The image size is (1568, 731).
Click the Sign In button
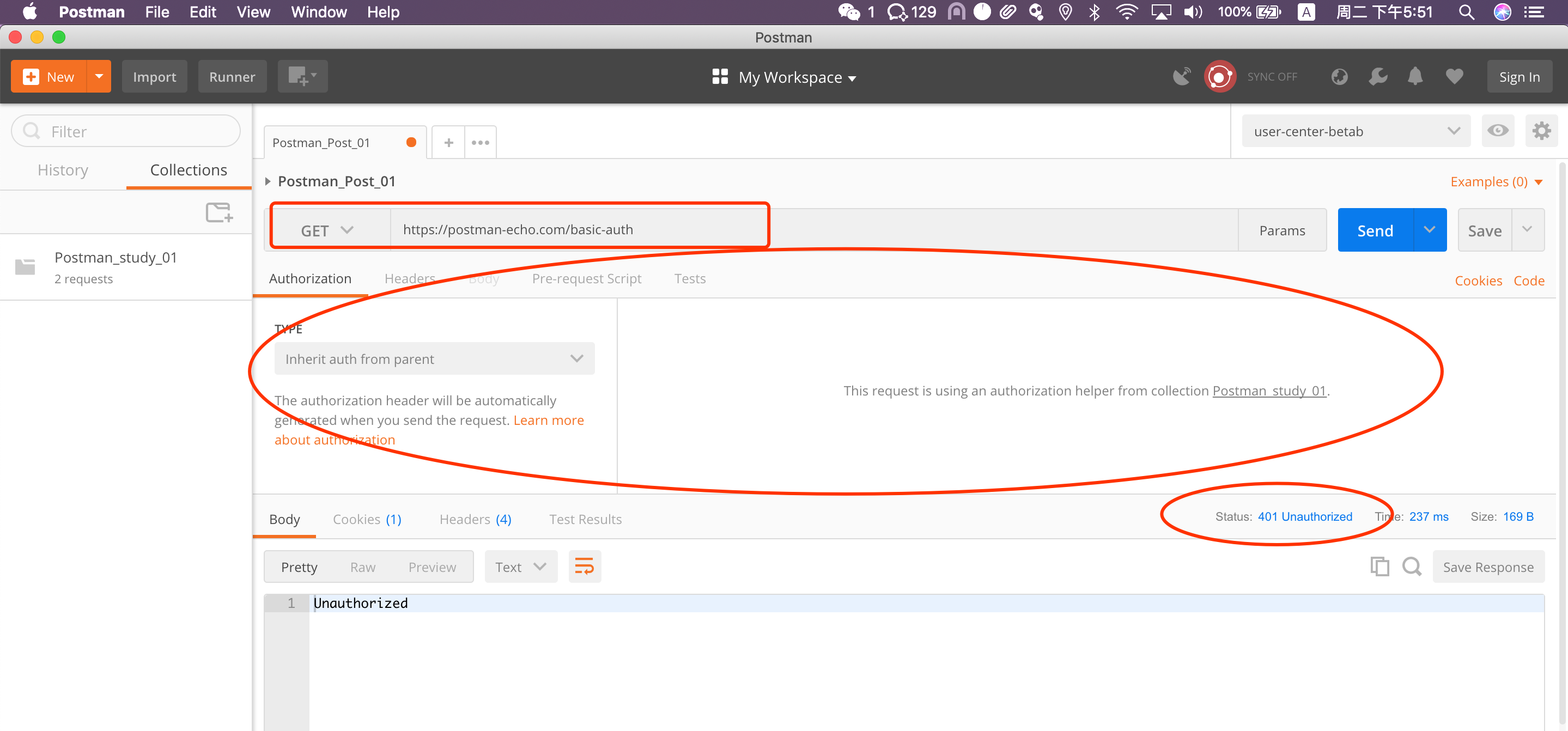click(1520, 77)
